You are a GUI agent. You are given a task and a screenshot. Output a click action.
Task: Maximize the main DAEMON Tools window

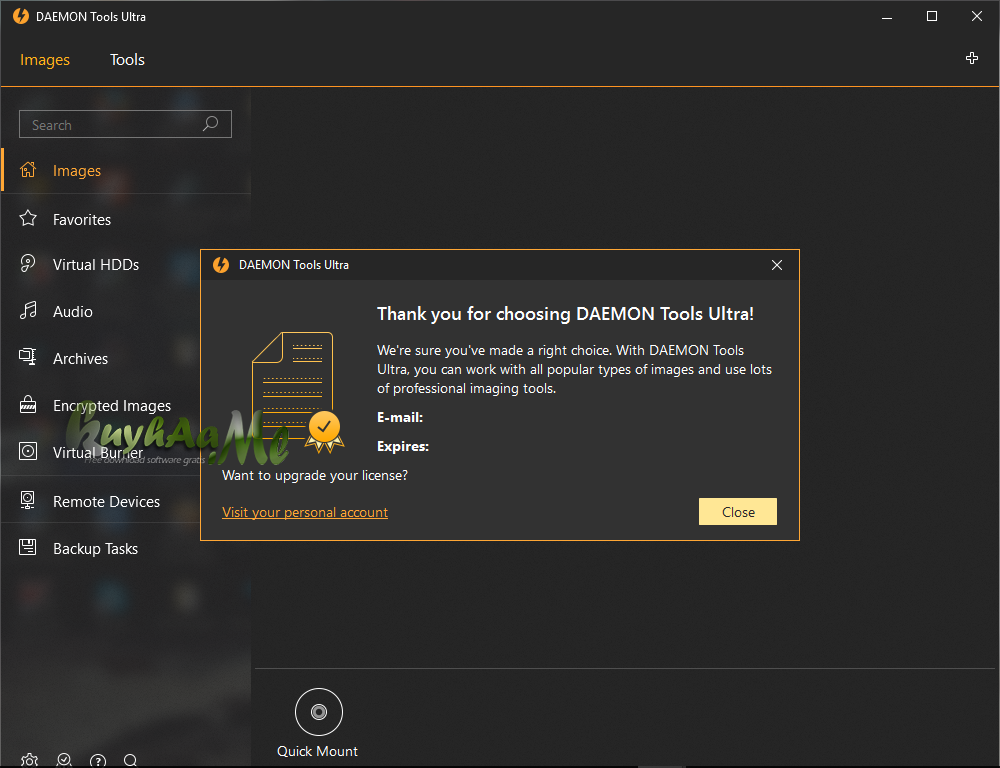[x=932, y=17]
